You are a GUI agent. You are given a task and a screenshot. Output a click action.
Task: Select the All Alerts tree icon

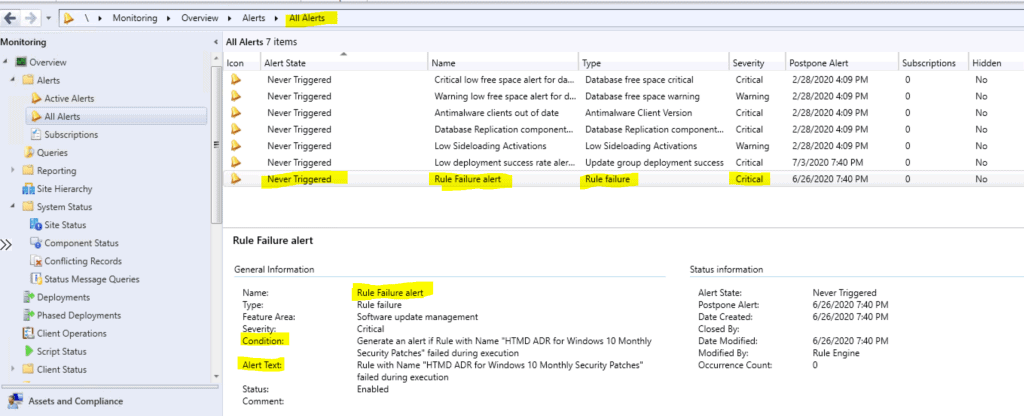pyautogui.click(x=36, y=116)
